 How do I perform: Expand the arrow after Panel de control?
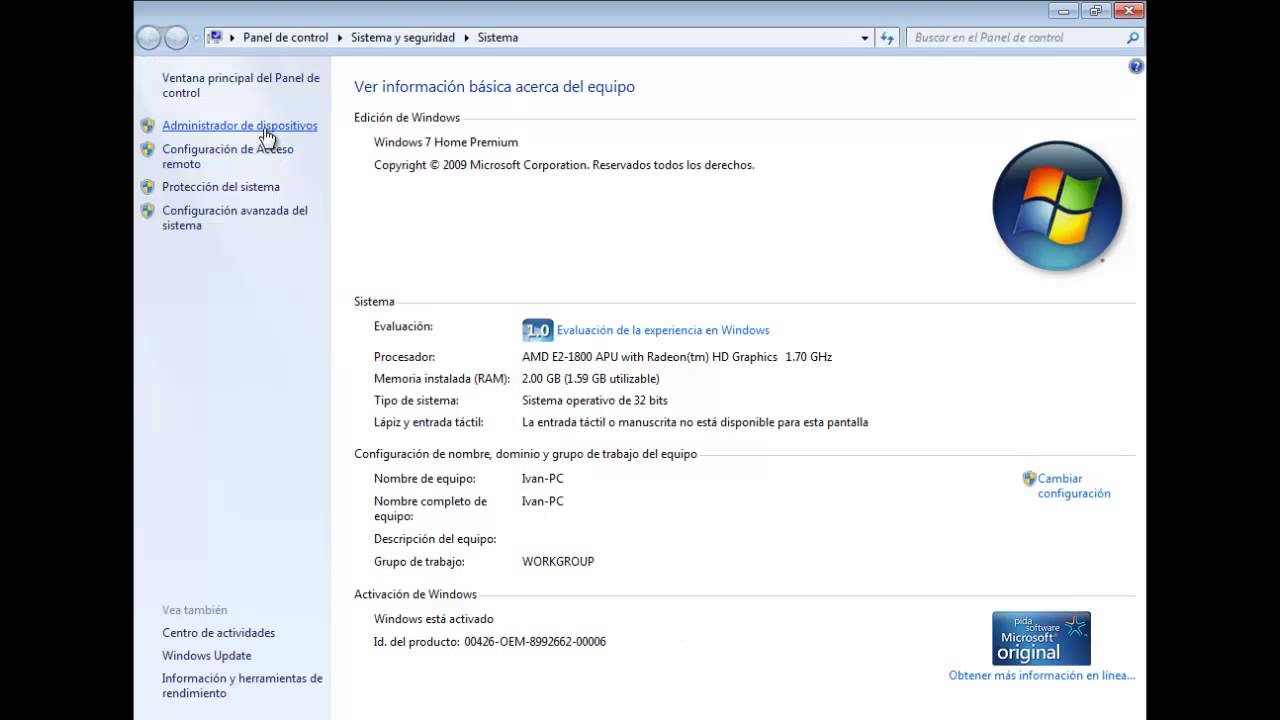point(340,38)
